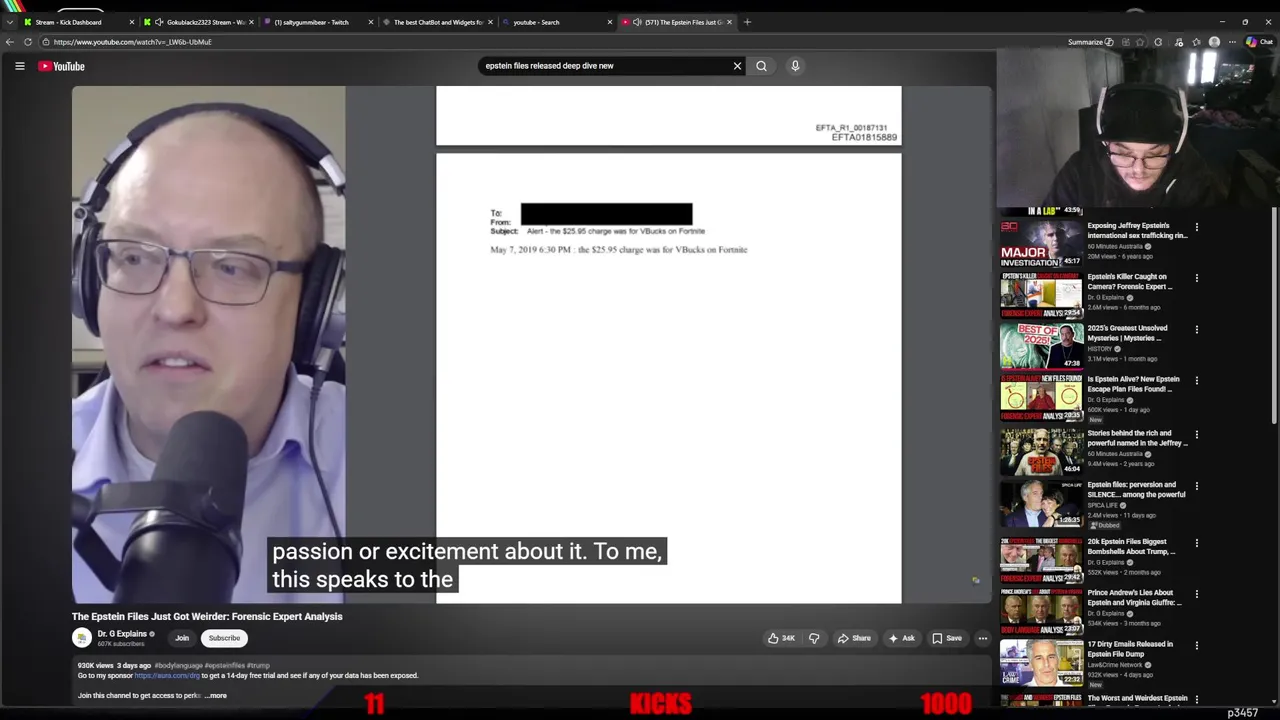Open Law&Crime Network channel link
Image resolution: width=1280 pixels, height=720 pixels.
(x=1116, y=665)
